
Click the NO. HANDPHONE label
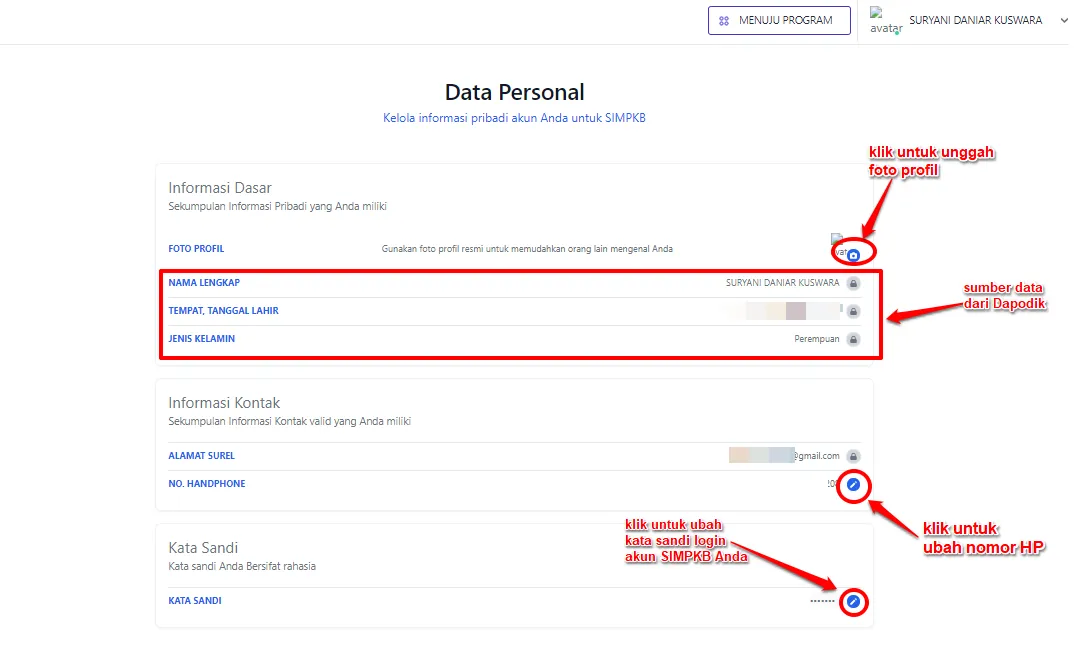pos(207,484)
